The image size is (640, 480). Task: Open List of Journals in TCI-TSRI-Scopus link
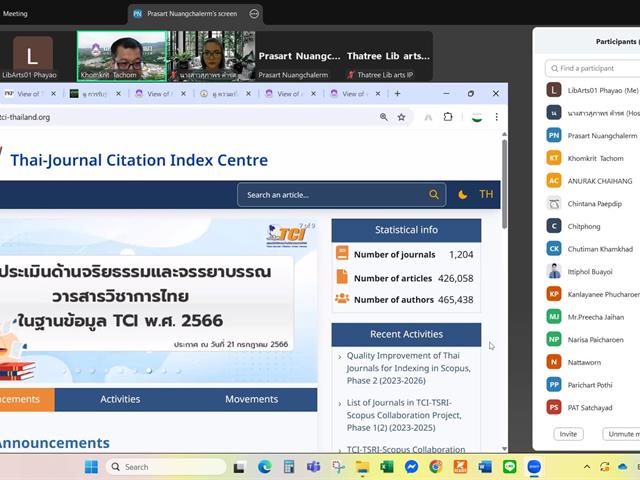(x=404, y=415)
